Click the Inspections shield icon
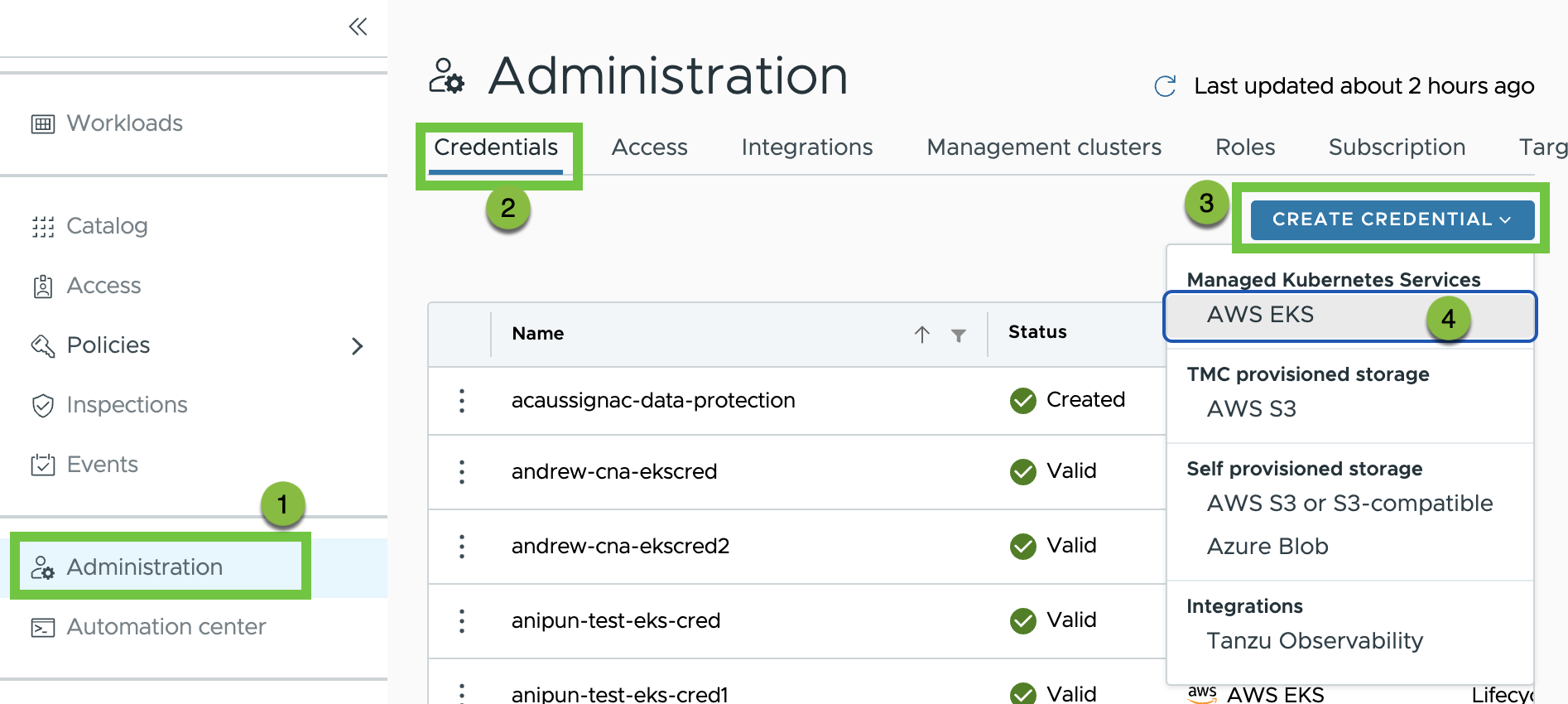This screenshot has width=1568, height=704. click(x=43, y=405)
